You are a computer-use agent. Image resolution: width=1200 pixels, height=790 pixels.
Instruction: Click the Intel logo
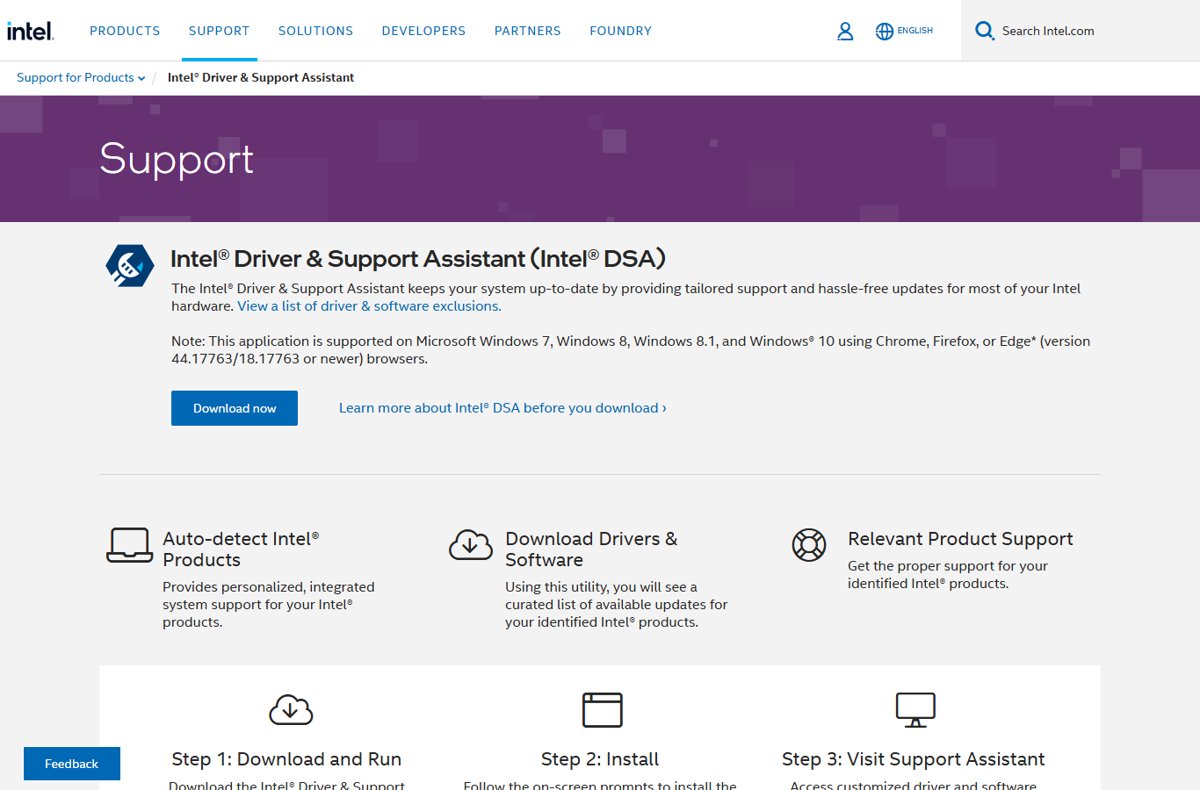[30, 31]
